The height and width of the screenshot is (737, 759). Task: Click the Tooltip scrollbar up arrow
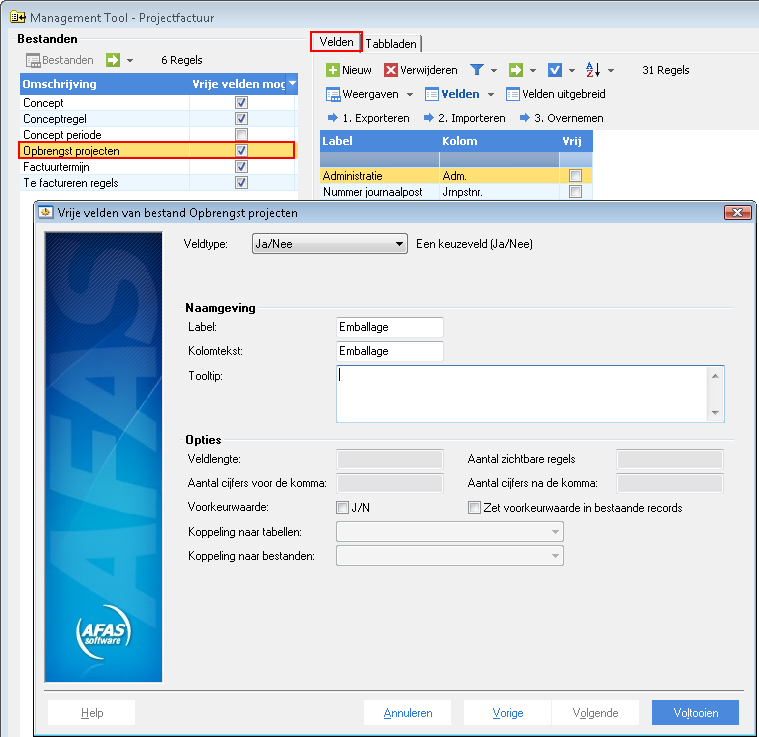coord(715,376)
